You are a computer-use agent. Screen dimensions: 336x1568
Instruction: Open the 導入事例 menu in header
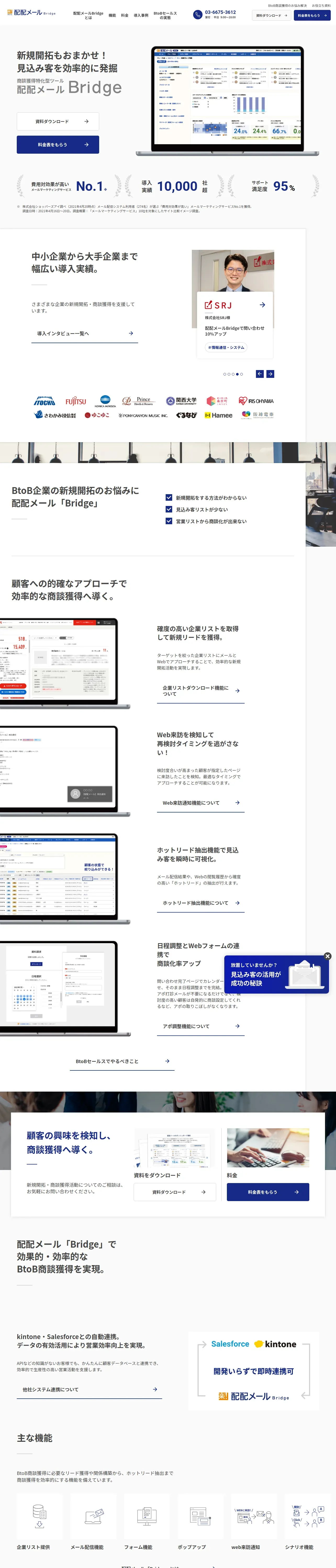point(141,15)
